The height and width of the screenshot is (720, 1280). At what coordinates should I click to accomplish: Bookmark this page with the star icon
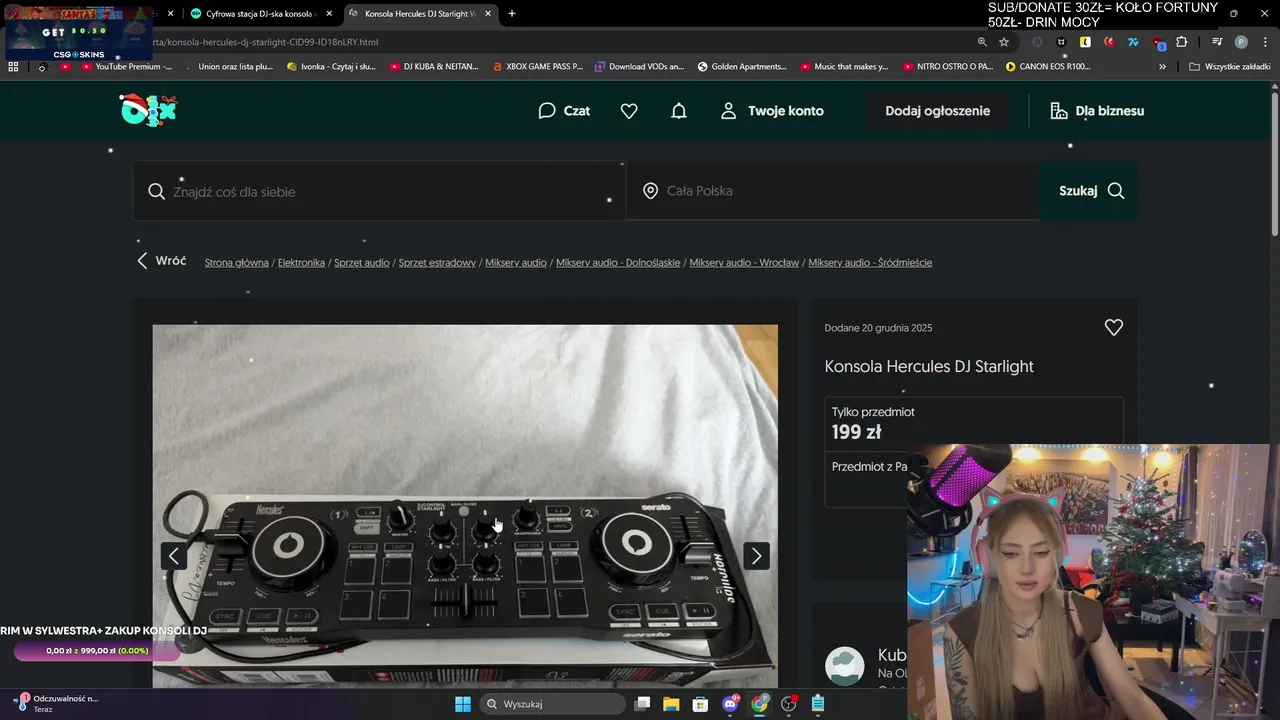1004,42
